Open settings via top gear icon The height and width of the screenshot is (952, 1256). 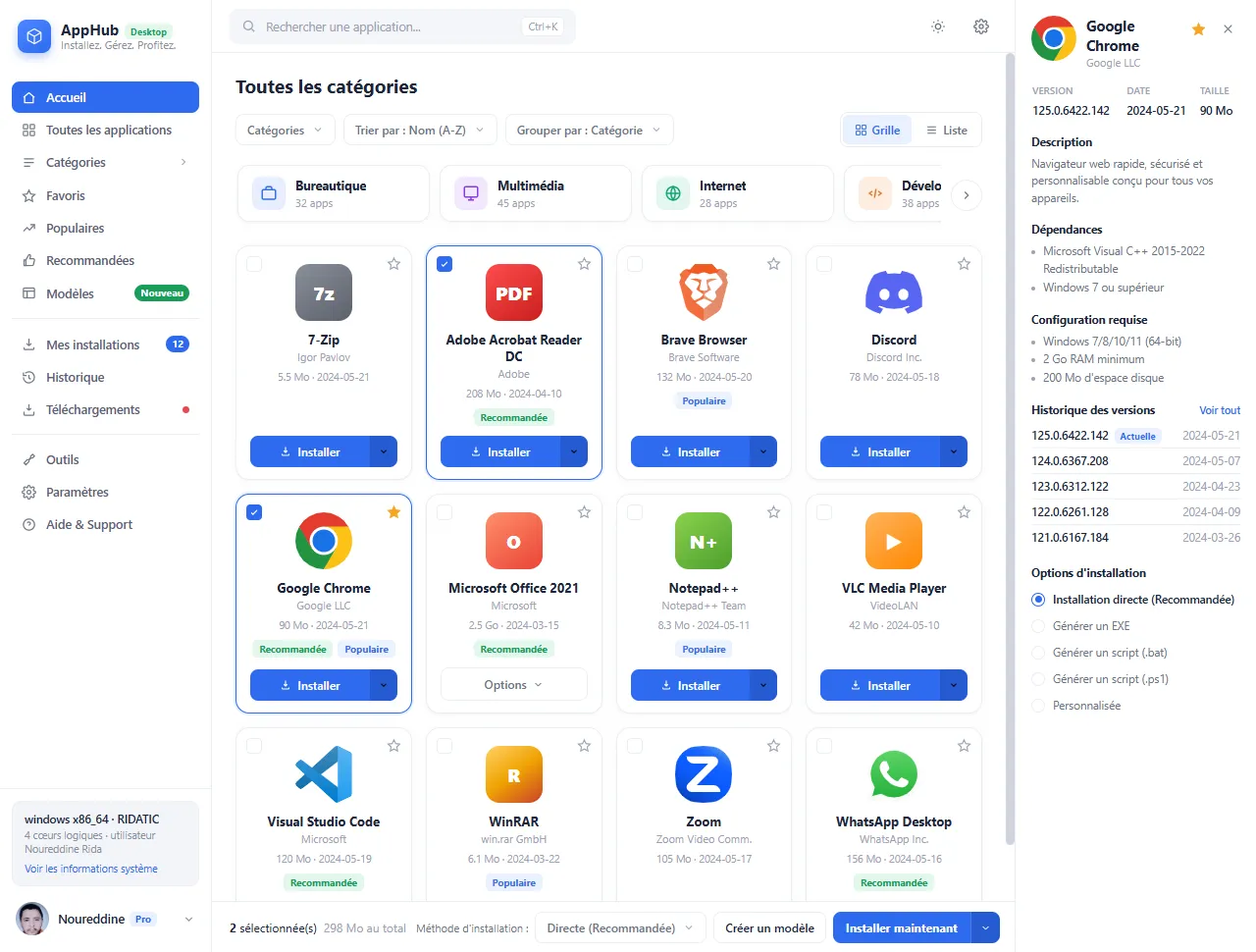tap(981, 26)
